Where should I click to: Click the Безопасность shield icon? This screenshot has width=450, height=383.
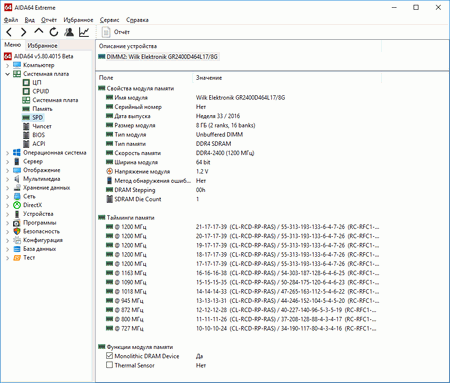[x=17, y=231]
